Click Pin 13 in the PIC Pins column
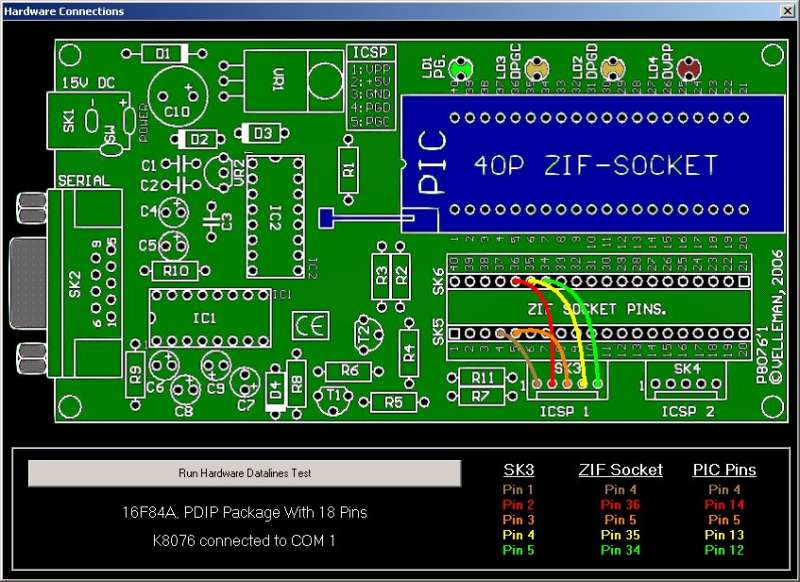Image resolution: width=800 pixels, height=582 pixels. tap(724, 535)
